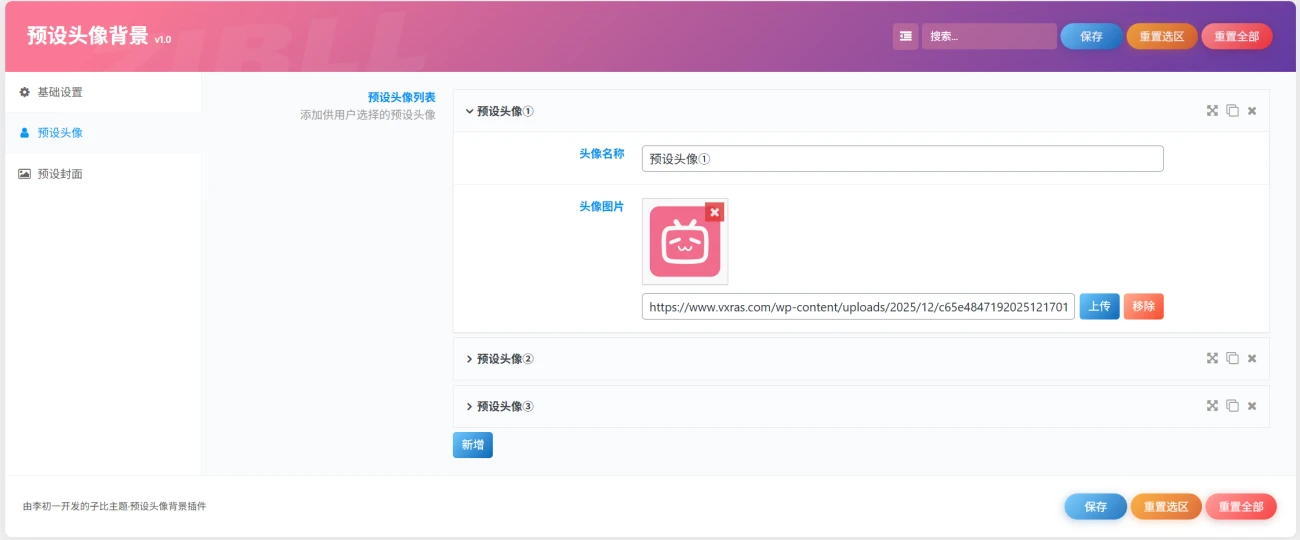The height and width of the screenshot is (540, 1300).
Task: Open the 基础设置 tab
Action: tap(103, 92)
